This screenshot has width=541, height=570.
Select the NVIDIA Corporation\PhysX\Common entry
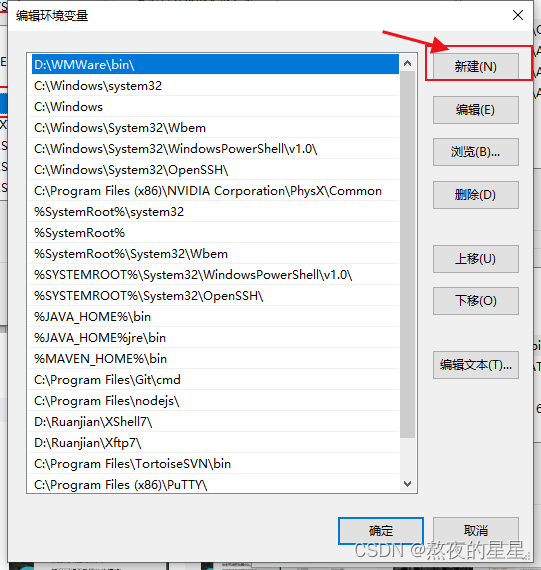coord(214,191)
